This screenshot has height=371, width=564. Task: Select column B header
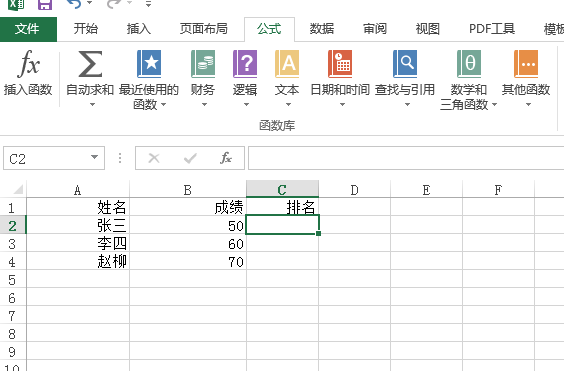(188, 189)
